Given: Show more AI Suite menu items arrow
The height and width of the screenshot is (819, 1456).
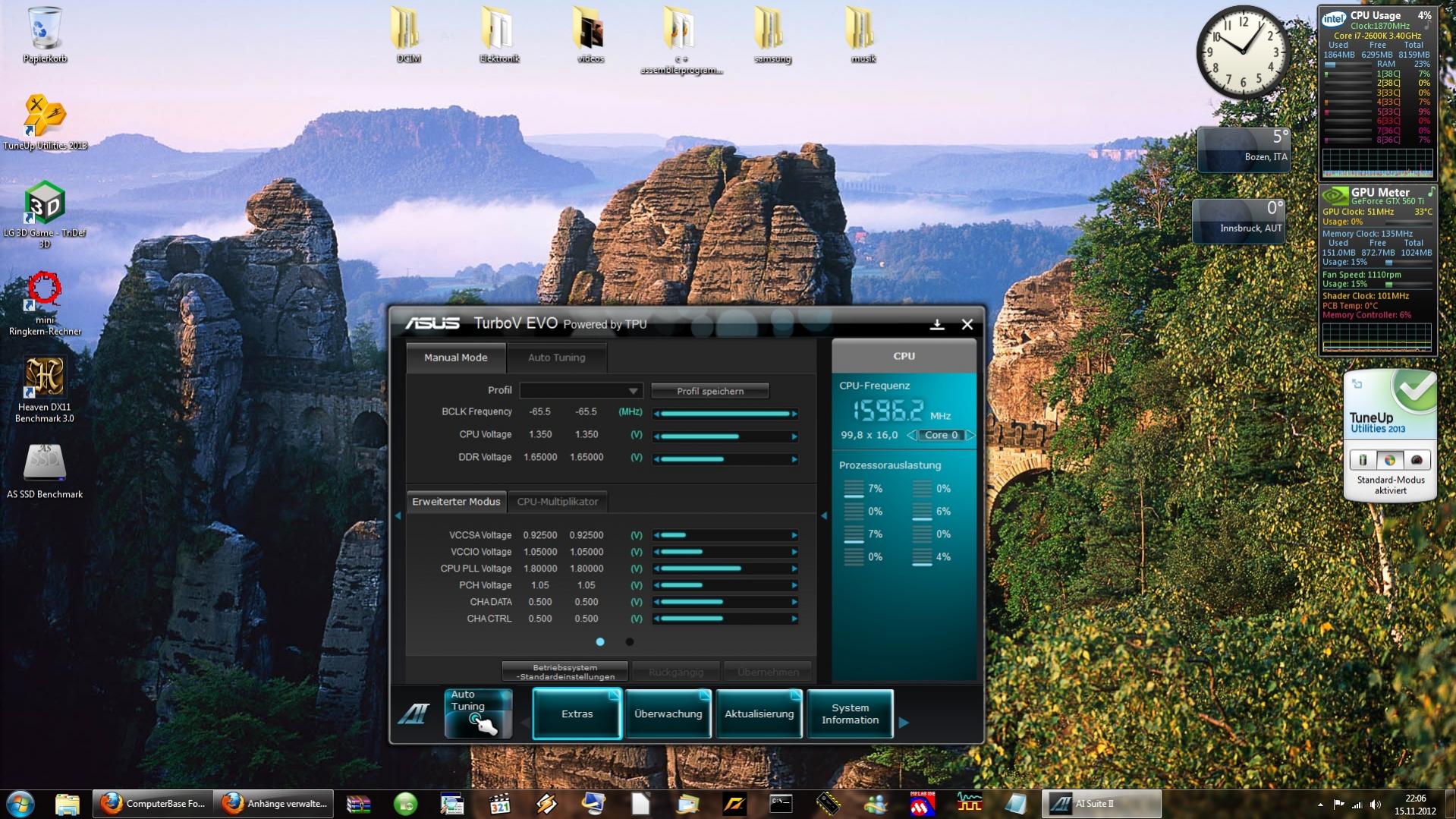Looking at the screenshot, I should pos(904,723).
